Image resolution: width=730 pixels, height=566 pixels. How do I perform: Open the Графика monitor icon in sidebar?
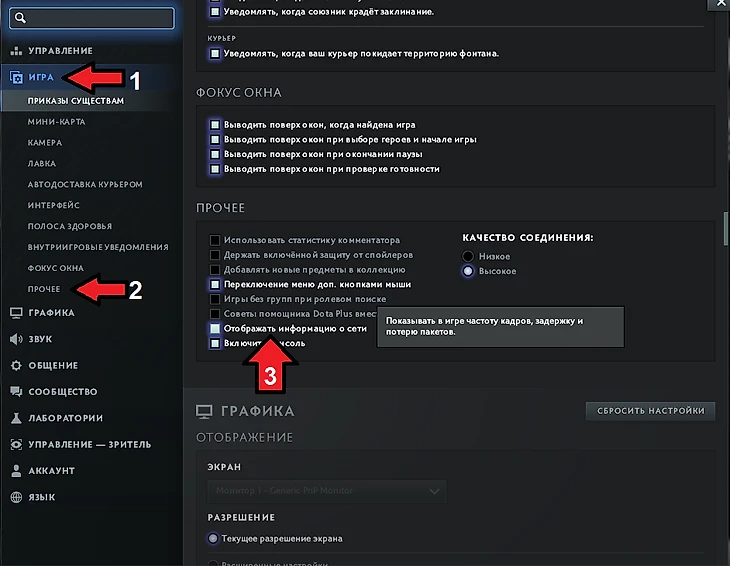(16, 312)
